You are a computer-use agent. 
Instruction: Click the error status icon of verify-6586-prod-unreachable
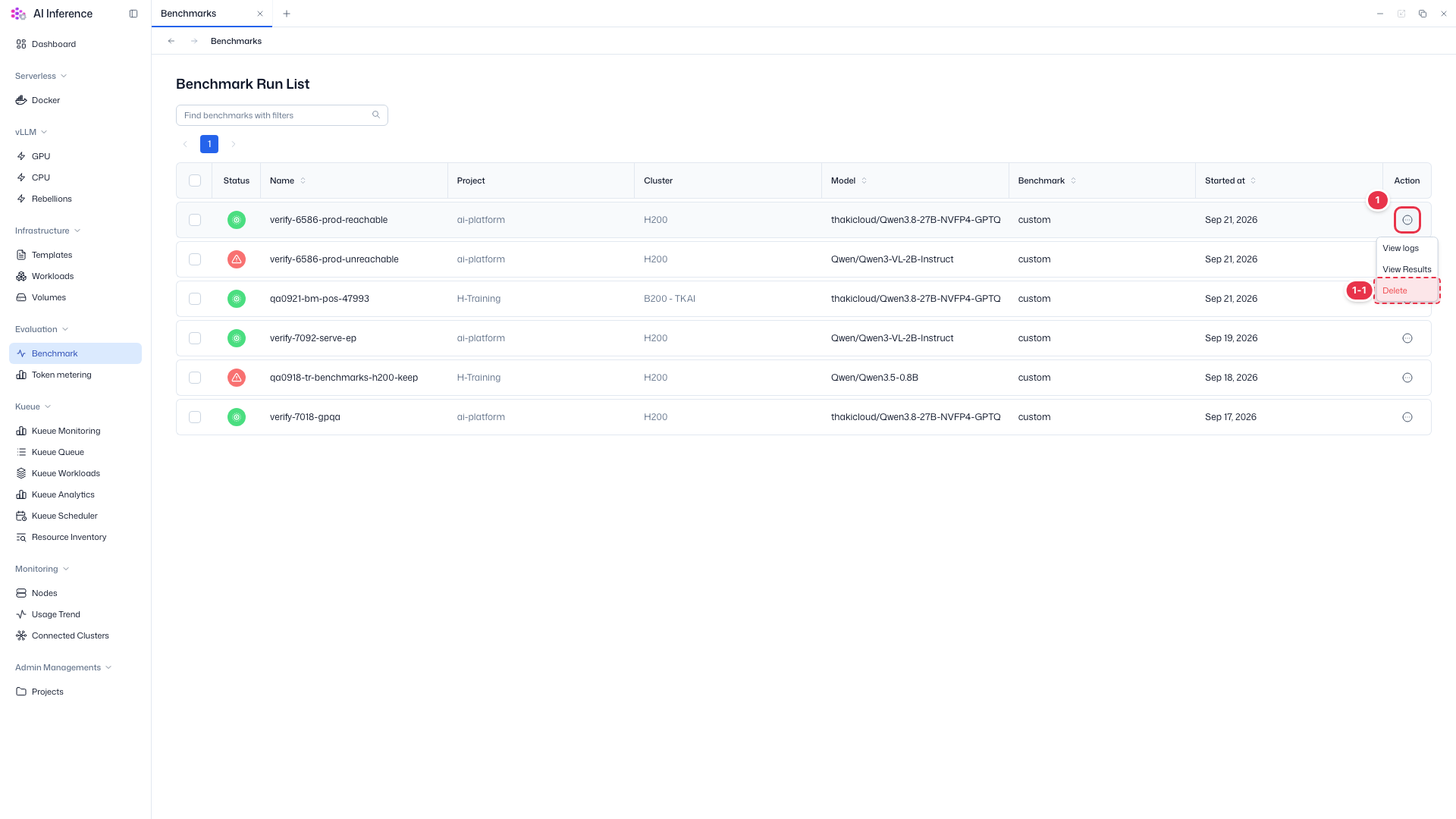coord(237,259)
